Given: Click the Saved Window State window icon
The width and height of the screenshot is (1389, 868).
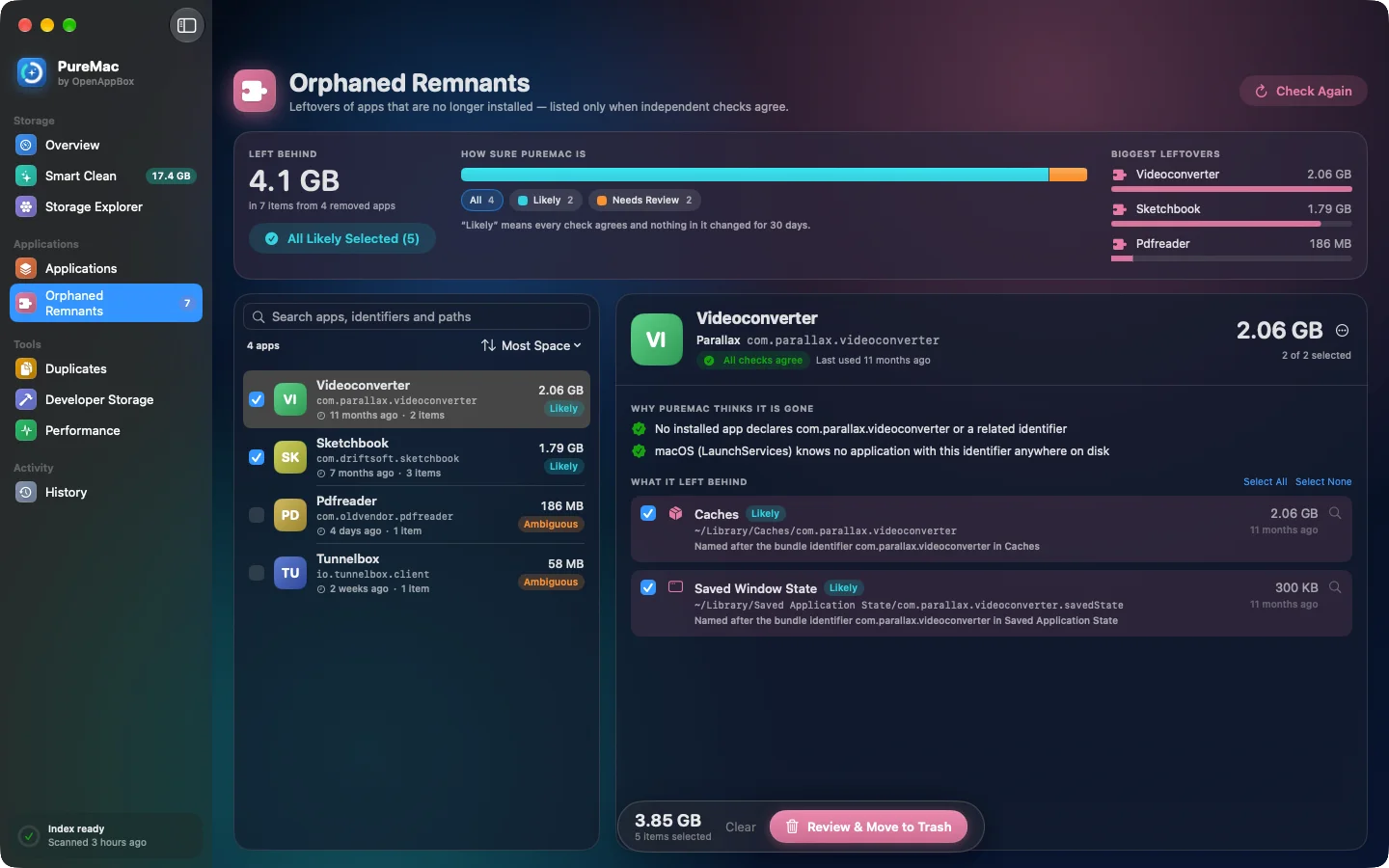Looking at the screenshot, I should pos(676,587).
